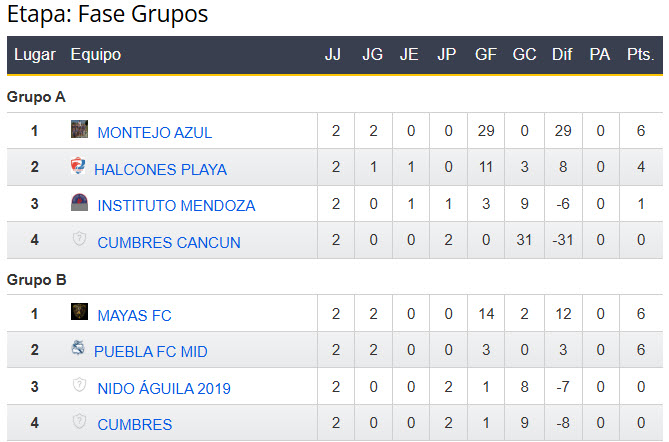This screenshot has width=669, height=442.
Task: Click the Lugar column header
Action: click(34, 55)
